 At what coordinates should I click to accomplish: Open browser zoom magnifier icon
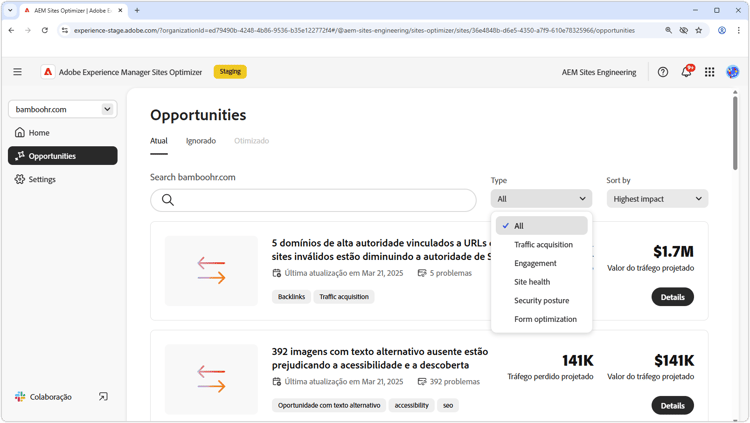(x=668, y=30)
